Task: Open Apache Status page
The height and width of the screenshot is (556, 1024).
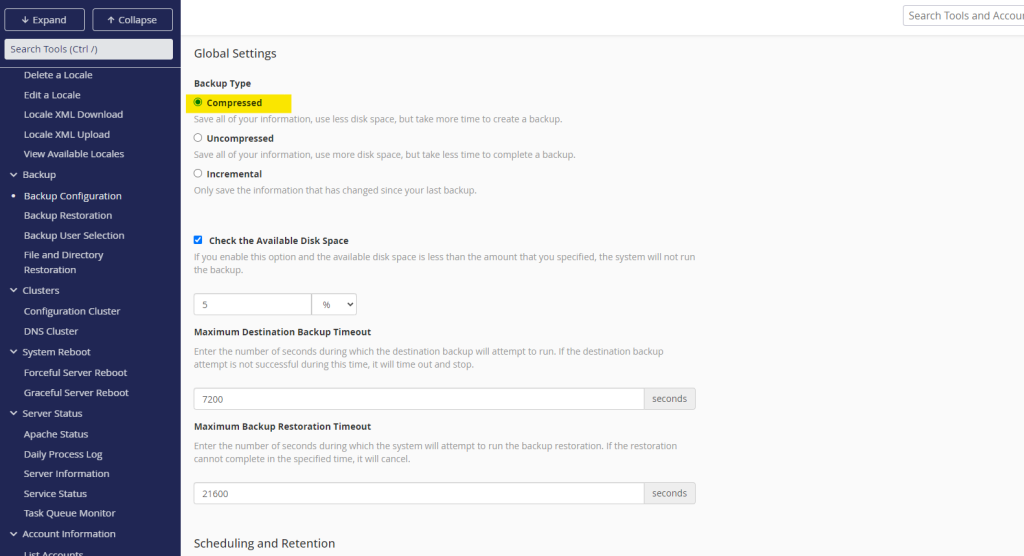Action: 56,434
